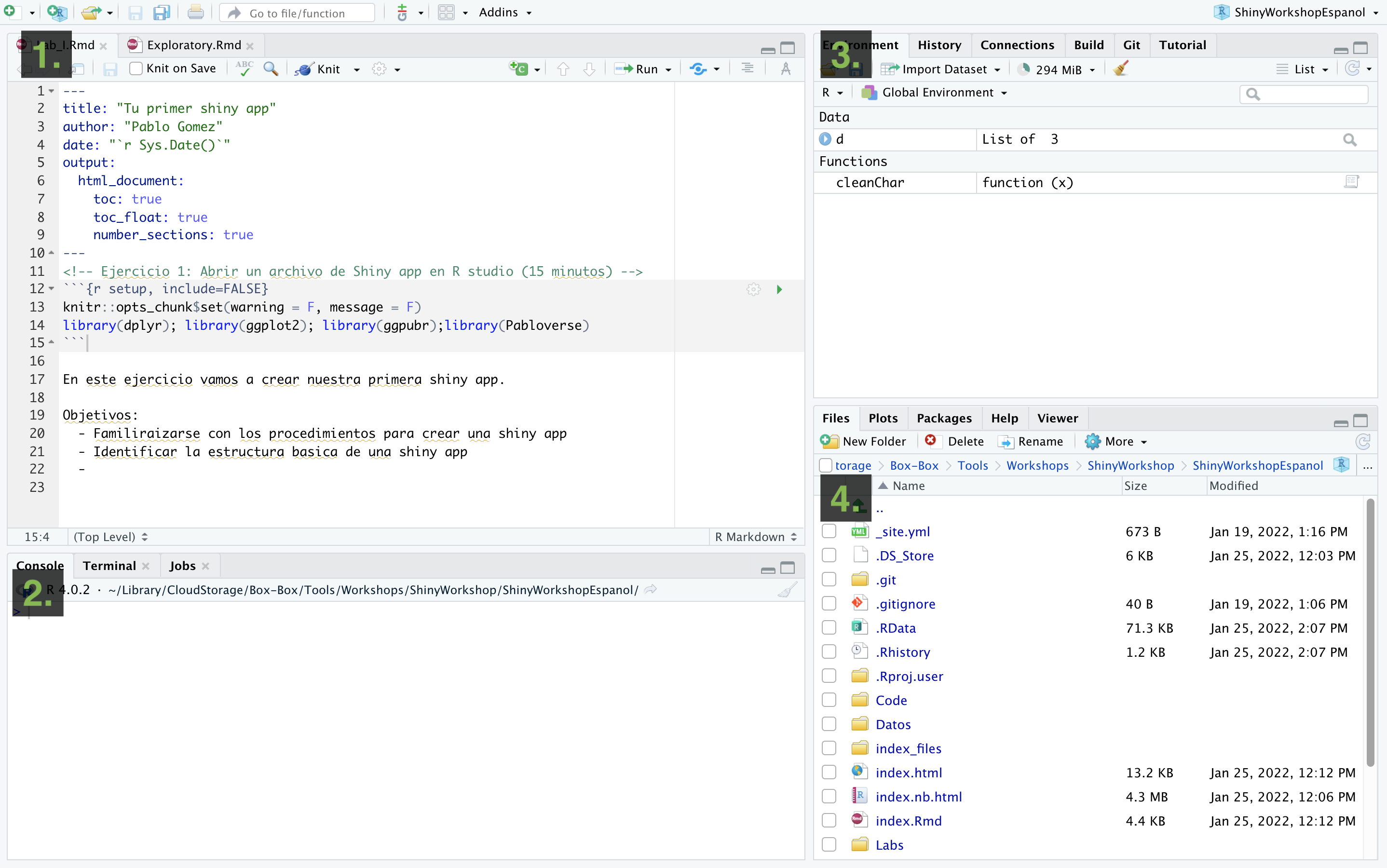Click the Delete file button

pyautogui.click(x=954, y=441)
